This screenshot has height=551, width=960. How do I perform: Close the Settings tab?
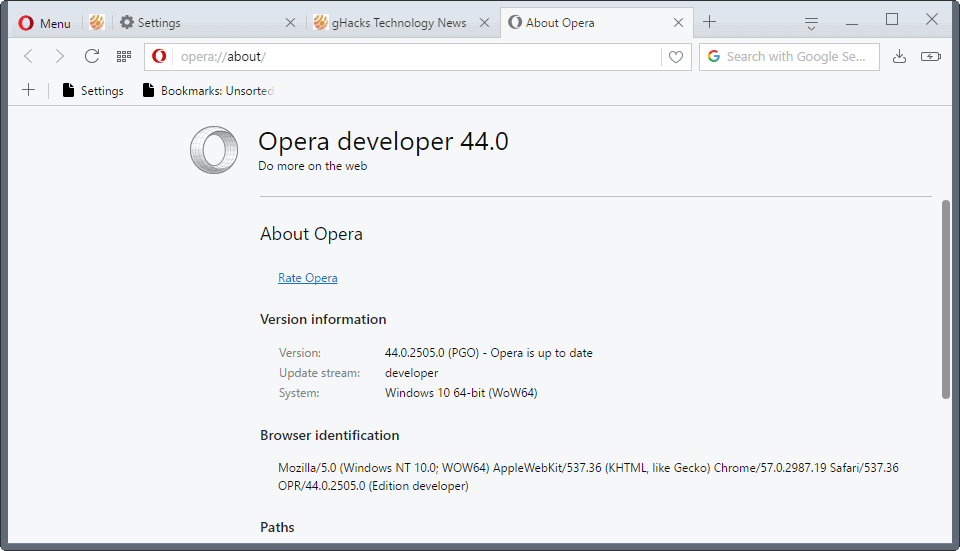click(x=290, y=23)
